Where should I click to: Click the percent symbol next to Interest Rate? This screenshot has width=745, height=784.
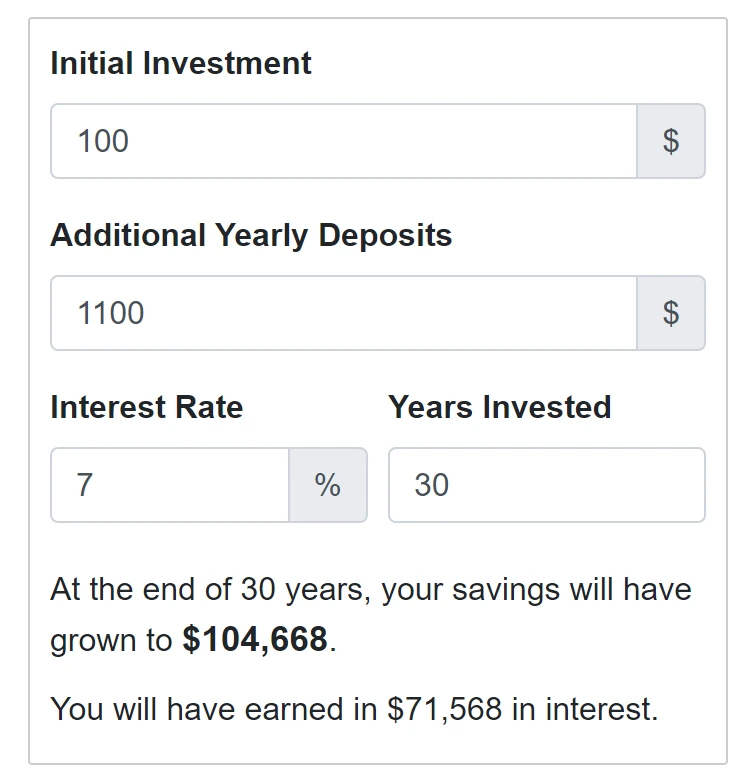pos(328,485)
